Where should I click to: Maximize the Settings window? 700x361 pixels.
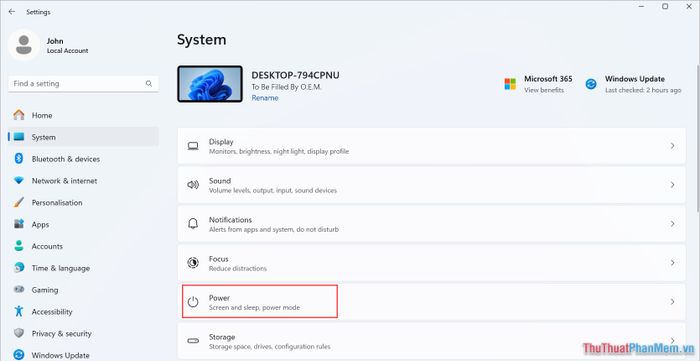(665, 7)
